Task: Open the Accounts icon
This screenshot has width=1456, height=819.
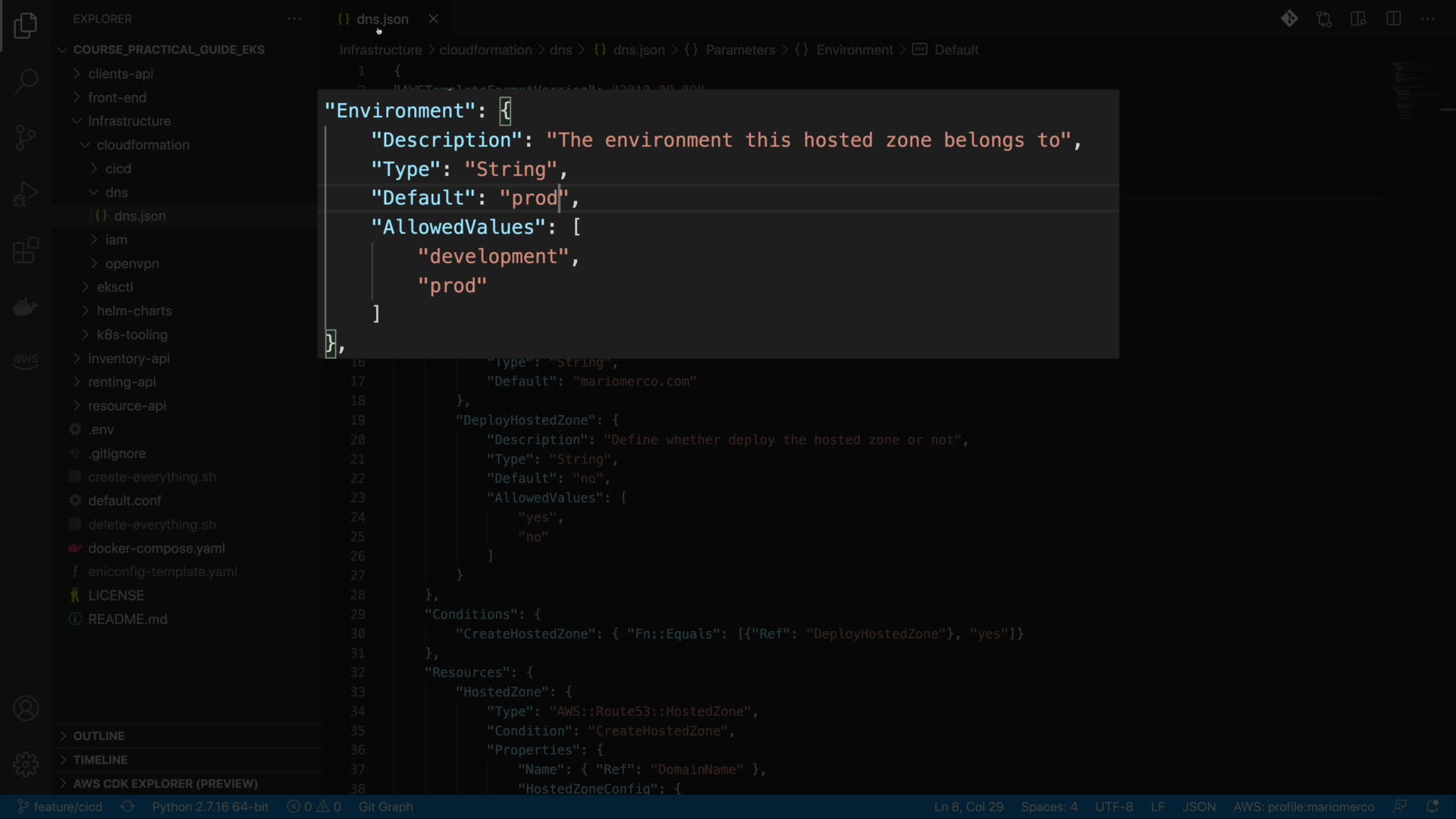Action: 26,708
